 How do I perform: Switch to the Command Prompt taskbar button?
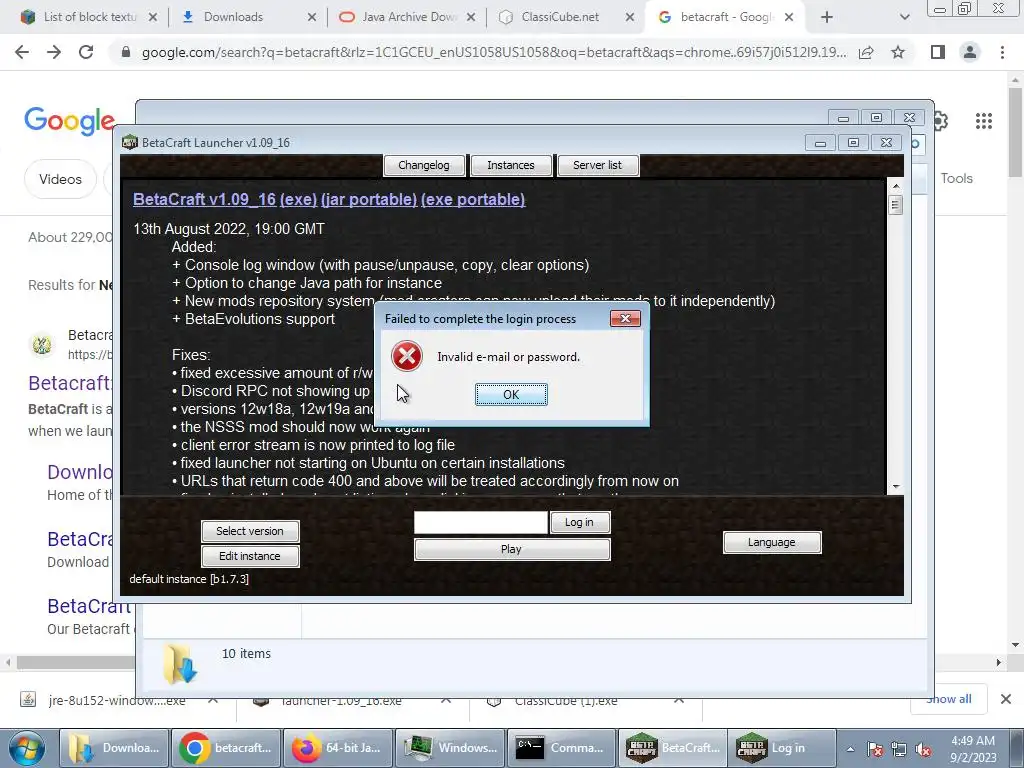(561, 748)
